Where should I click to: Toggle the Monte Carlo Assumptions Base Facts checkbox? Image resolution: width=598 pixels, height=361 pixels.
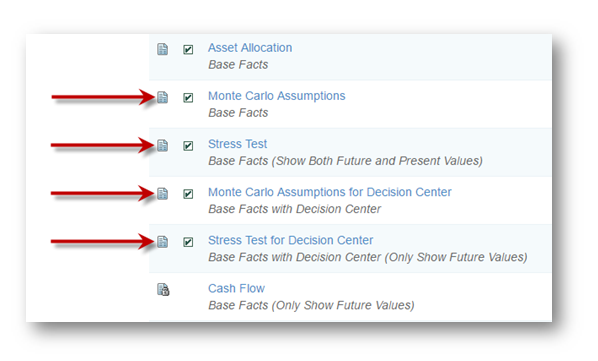coord(188,98)
